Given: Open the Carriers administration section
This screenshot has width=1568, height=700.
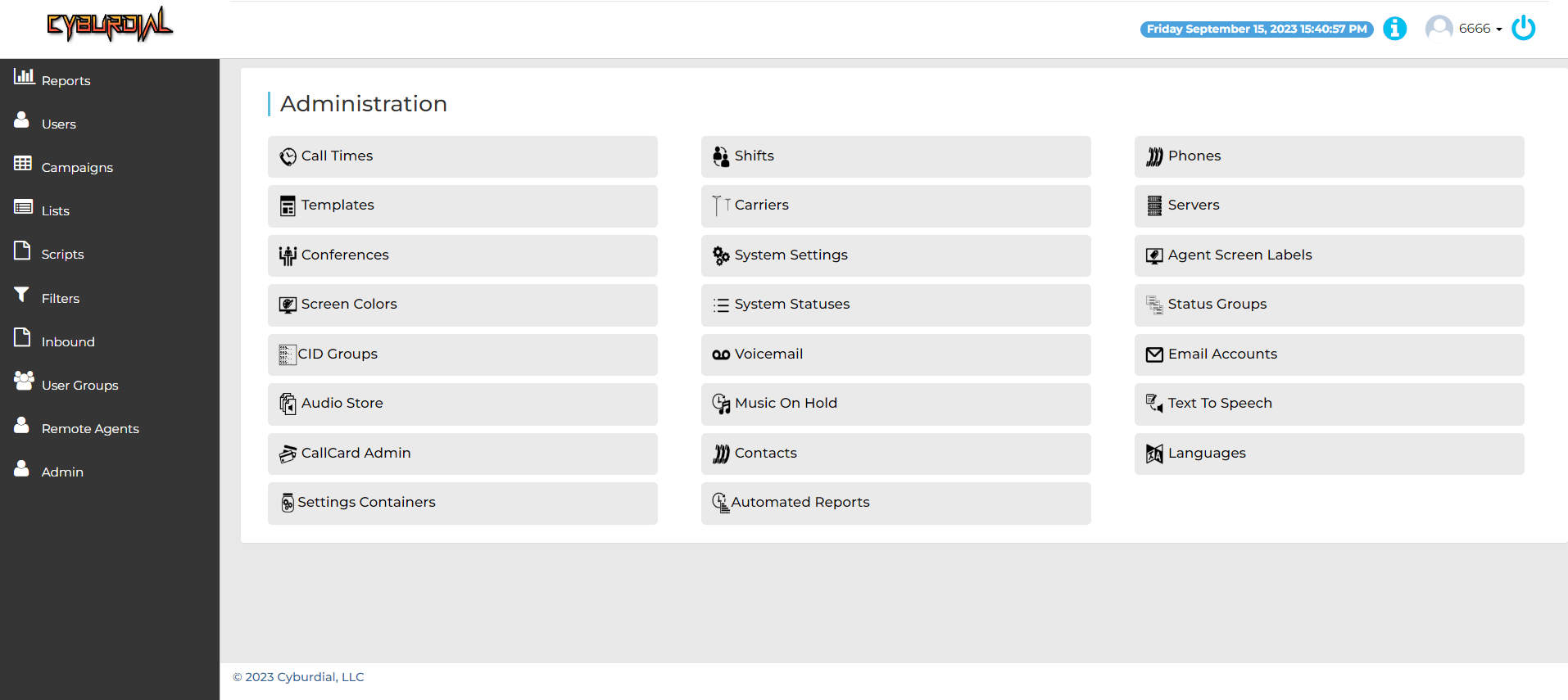Looking at the screenshot, I should click(x=895, y=205).
